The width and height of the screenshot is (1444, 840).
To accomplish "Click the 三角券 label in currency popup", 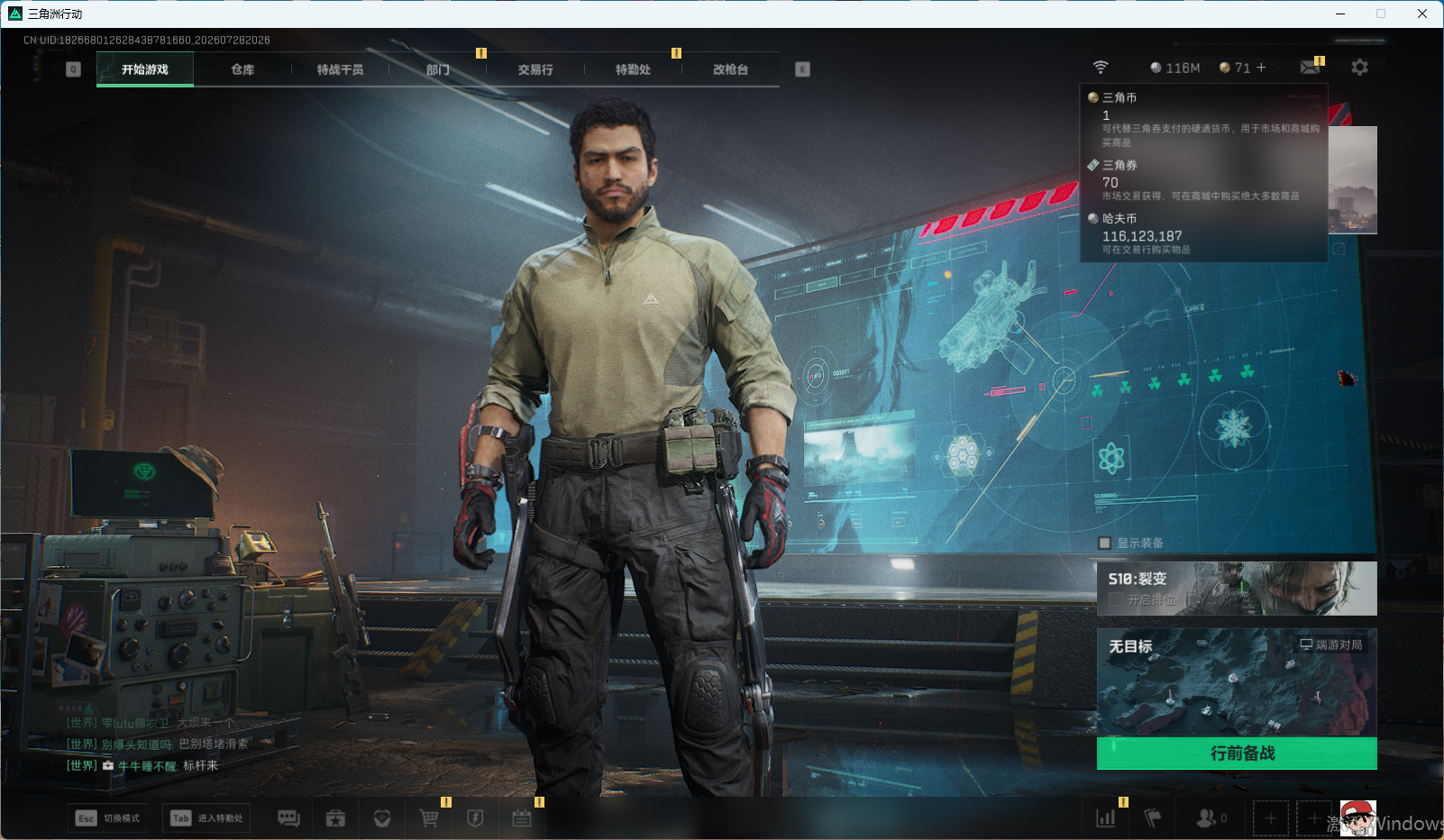I will [x=1120, y=165].
